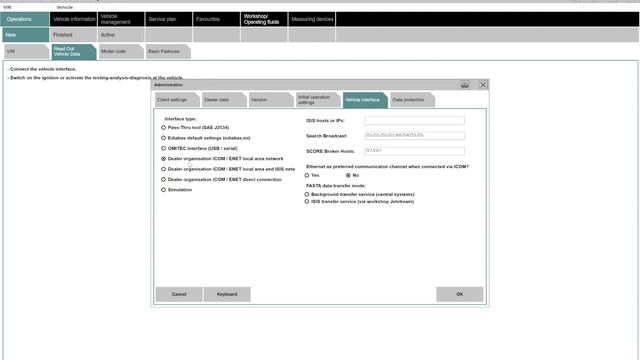Viewport: 640px width, 360px height.
Task: Open Read Out Vehicle Data tab
Action: (73, 52)
